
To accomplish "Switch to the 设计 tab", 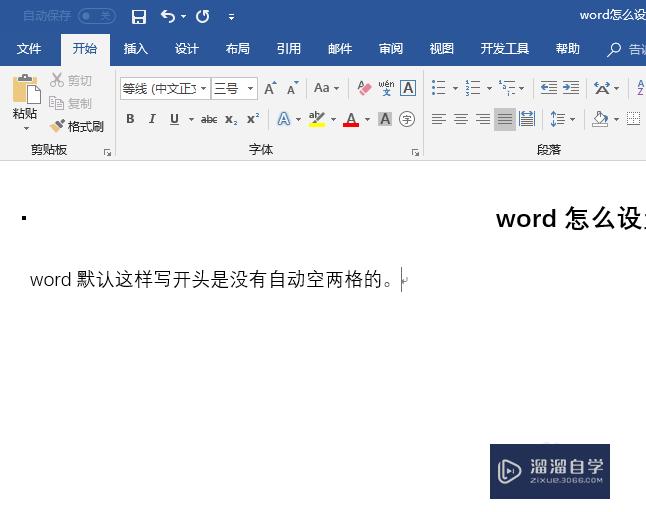I will point(187,49).
